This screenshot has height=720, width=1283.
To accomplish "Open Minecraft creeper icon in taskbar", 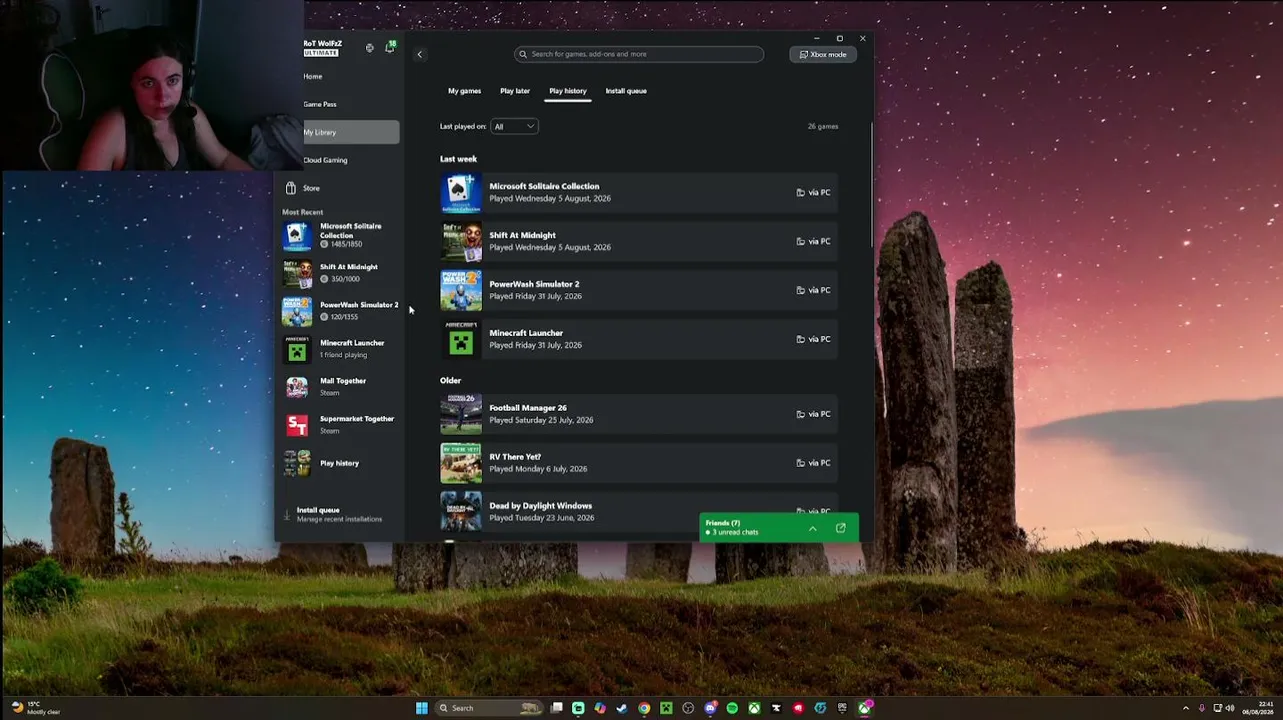I will [x=666, y=708].
